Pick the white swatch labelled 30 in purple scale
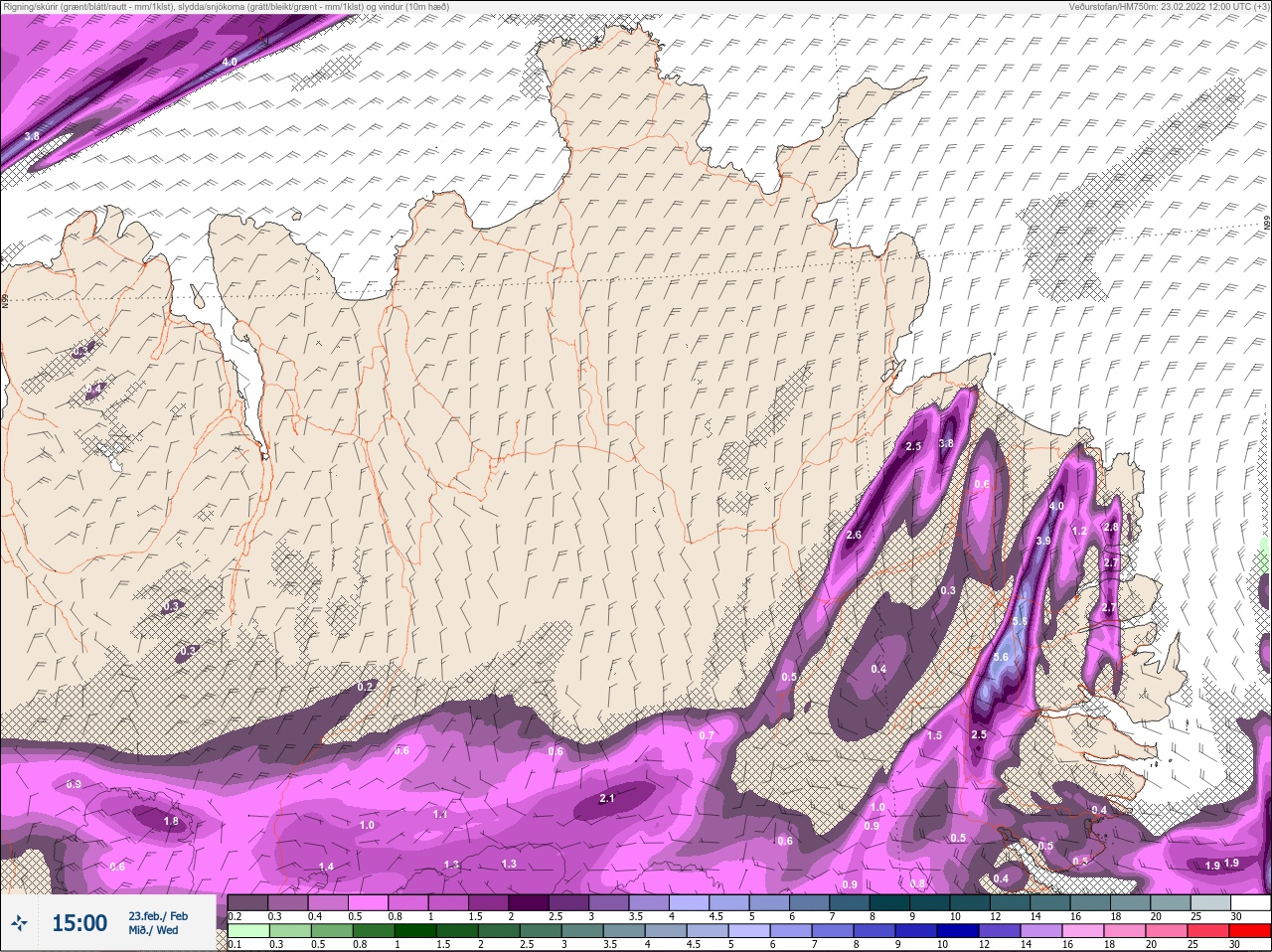The image size is (1272, 952). (1251, 901)
